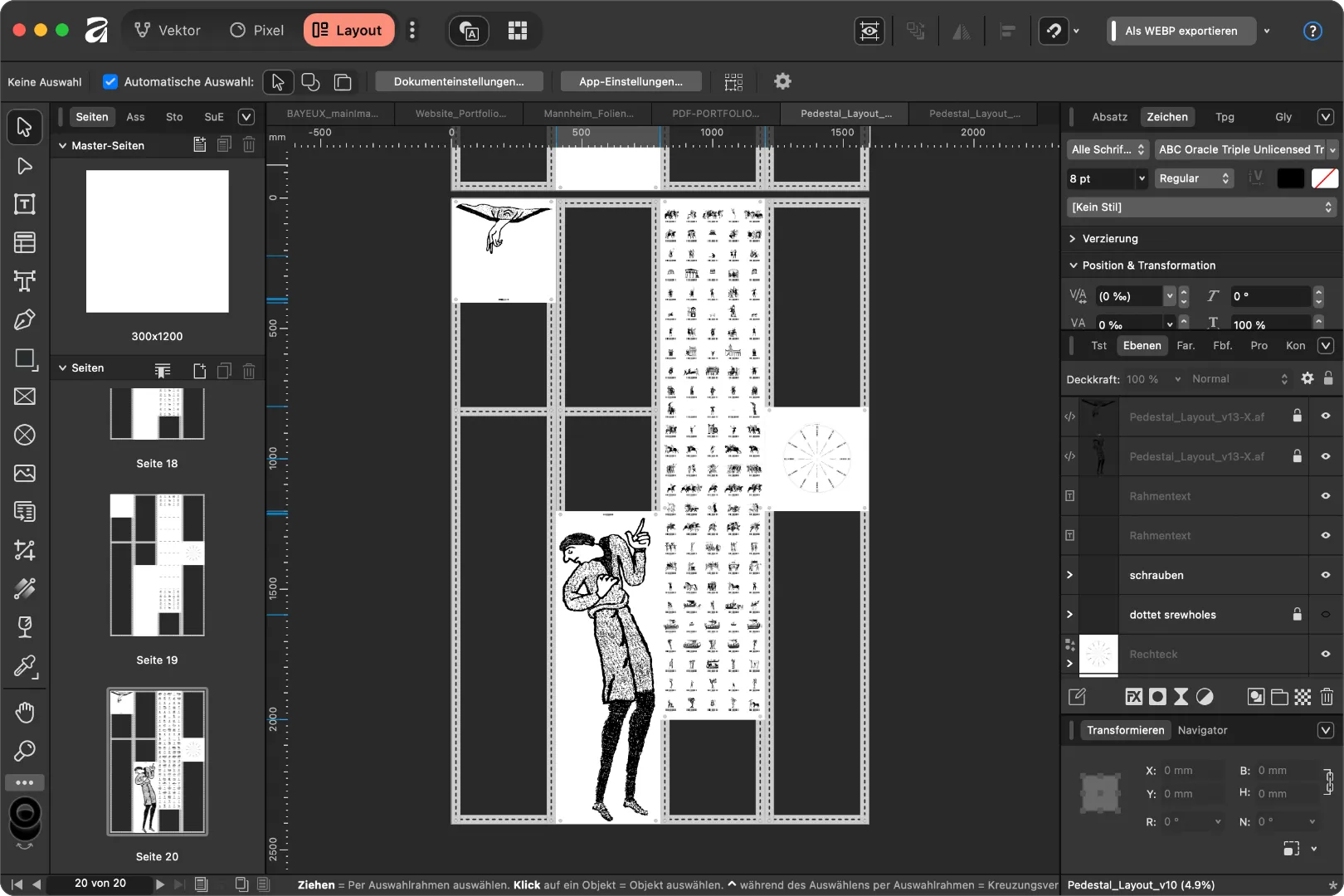This screenshot has width=1344, height=896.
Task: Click the black text color swatch
Action: (x=1289, y=178)
